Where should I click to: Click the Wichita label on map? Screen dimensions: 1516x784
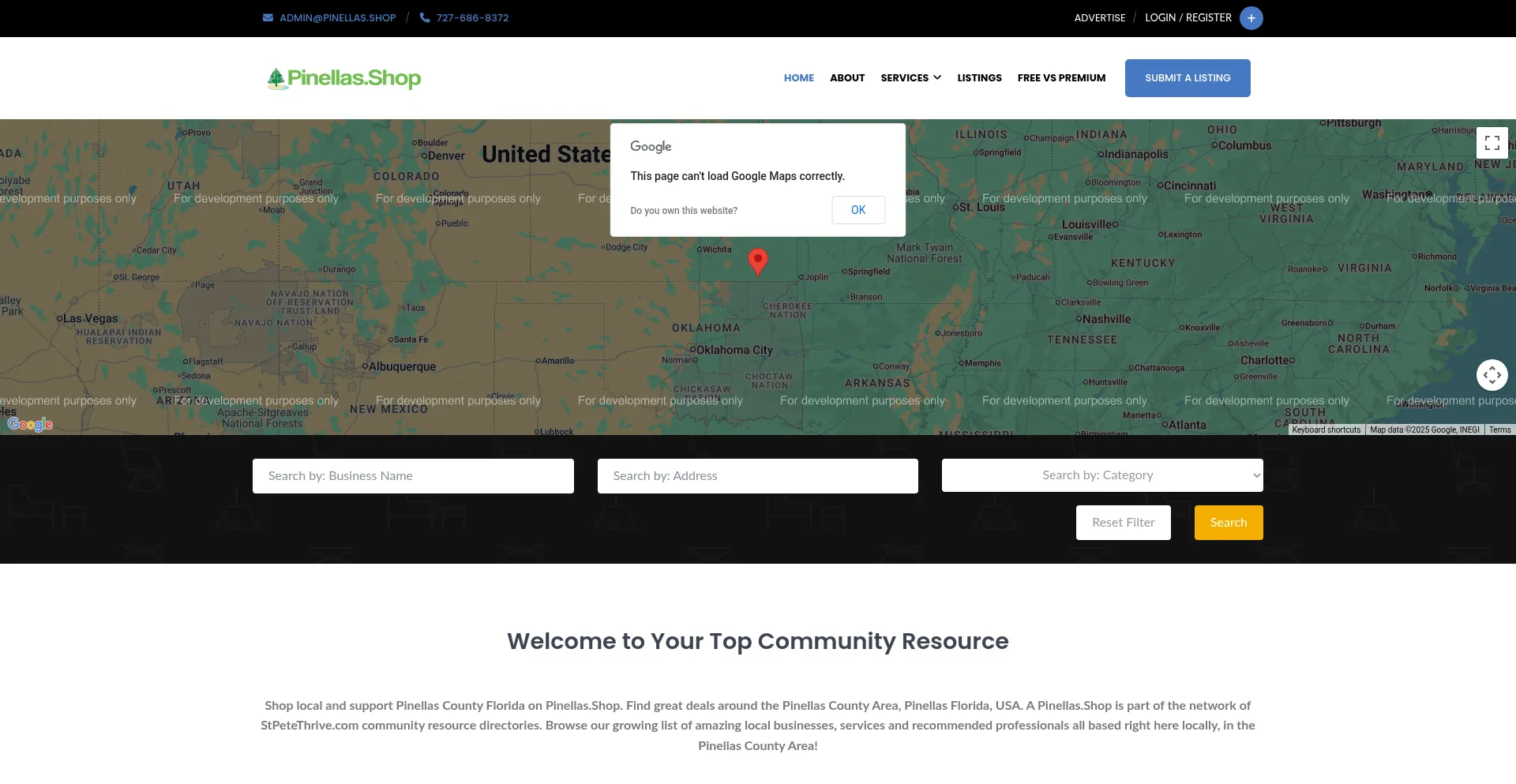pyautogui.click(x=717, y=249)
